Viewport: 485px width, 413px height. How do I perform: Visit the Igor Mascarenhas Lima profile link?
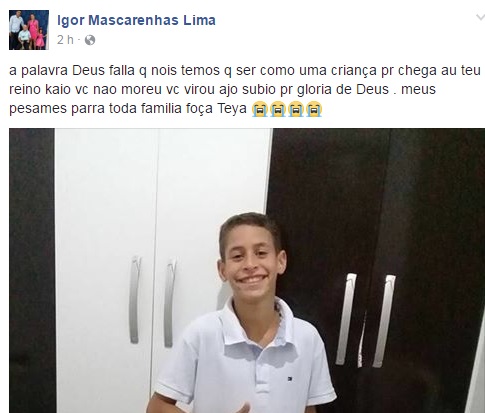click(136, 20)
